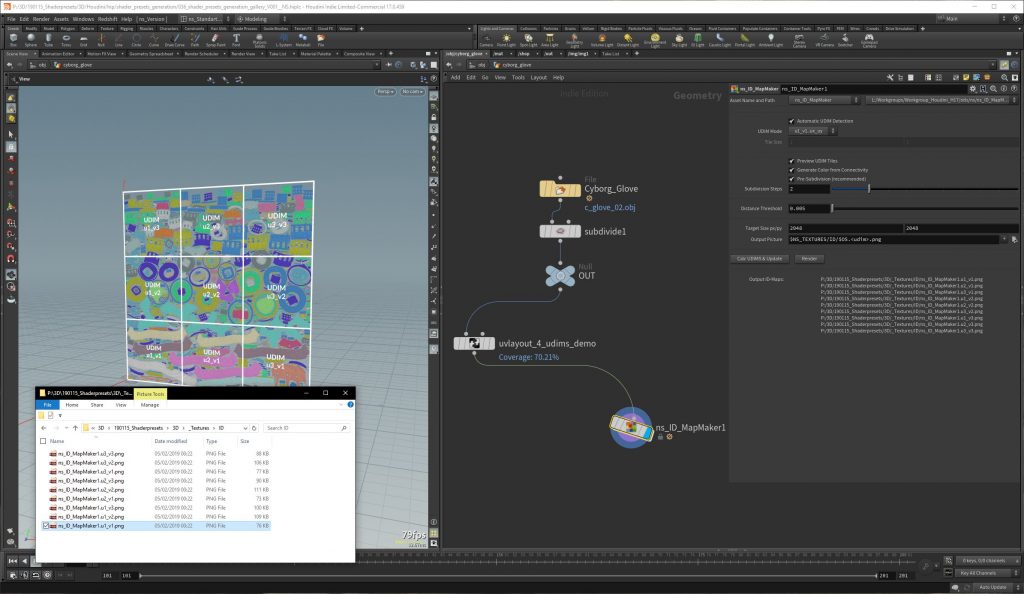Viewport: 1024px width, 594px height.
Task: Open the Render menu
Action: click(x=41, y=17)
